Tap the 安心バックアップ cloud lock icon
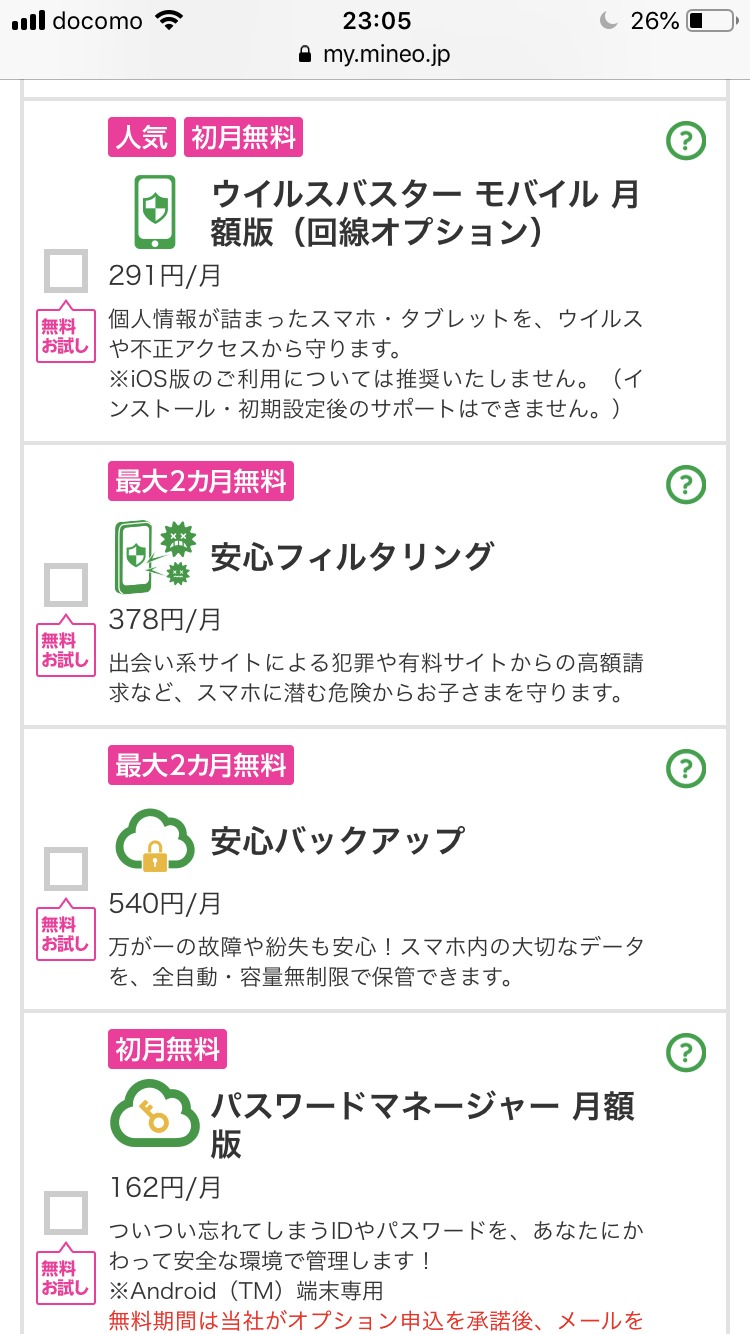 coord(155,840)
